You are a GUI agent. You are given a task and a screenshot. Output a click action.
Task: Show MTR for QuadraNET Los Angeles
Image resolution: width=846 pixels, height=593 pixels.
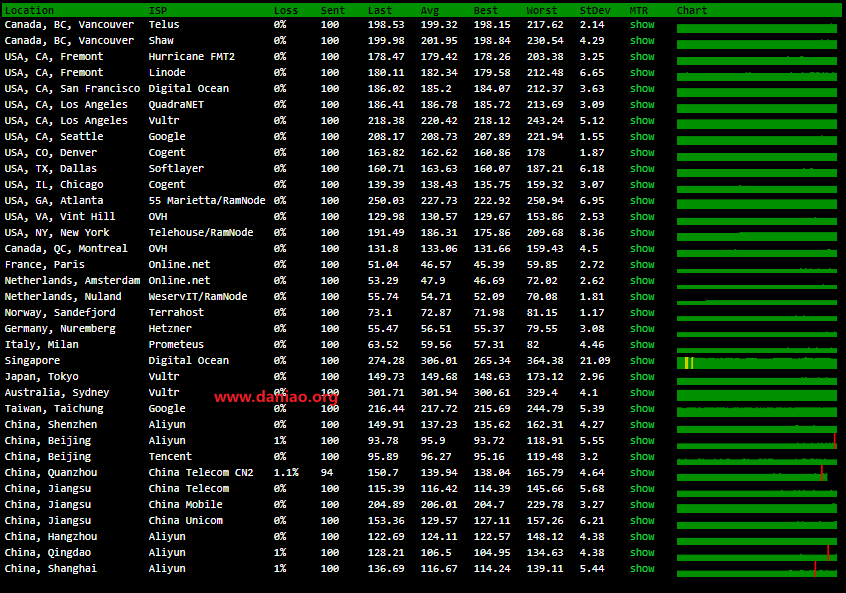tap(642, 105)
